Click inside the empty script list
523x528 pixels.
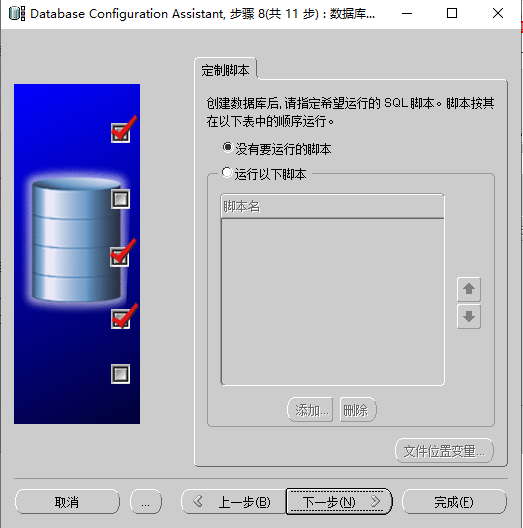click(332, 301)
